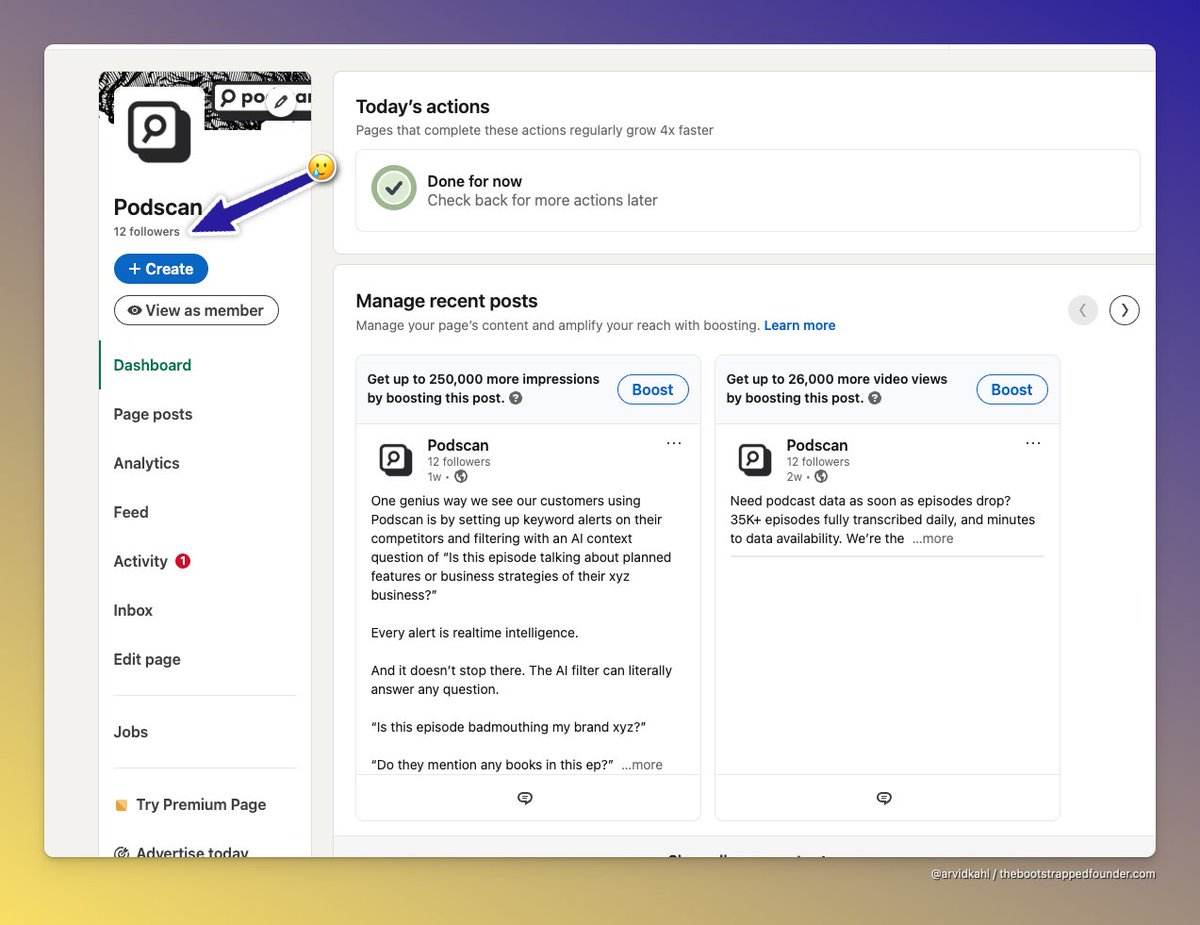Boost the 26,000 video views post
The image size is (1200, 925).
(x=1012, y=390)
